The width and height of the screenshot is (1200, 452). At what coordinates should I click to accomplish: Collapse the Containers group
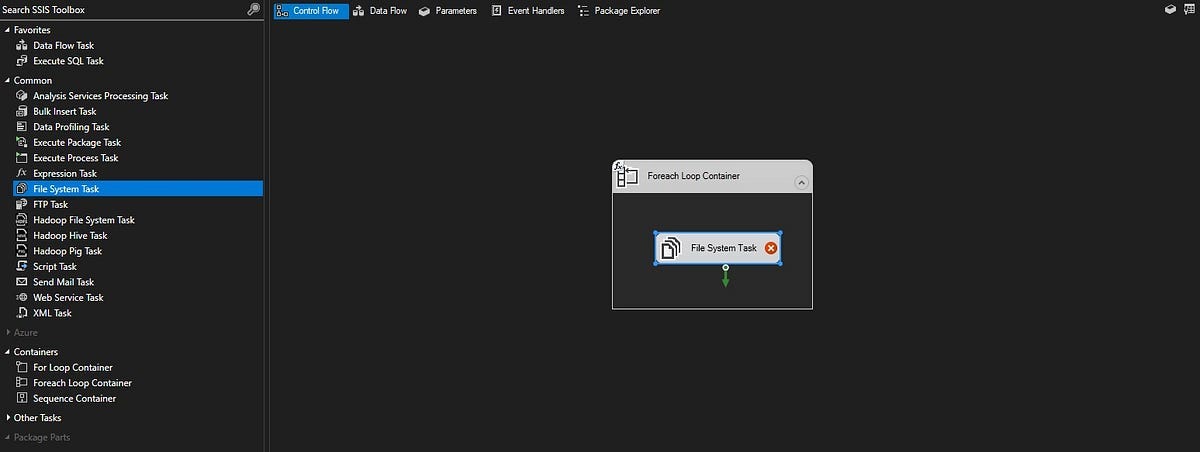click(8, 352)
